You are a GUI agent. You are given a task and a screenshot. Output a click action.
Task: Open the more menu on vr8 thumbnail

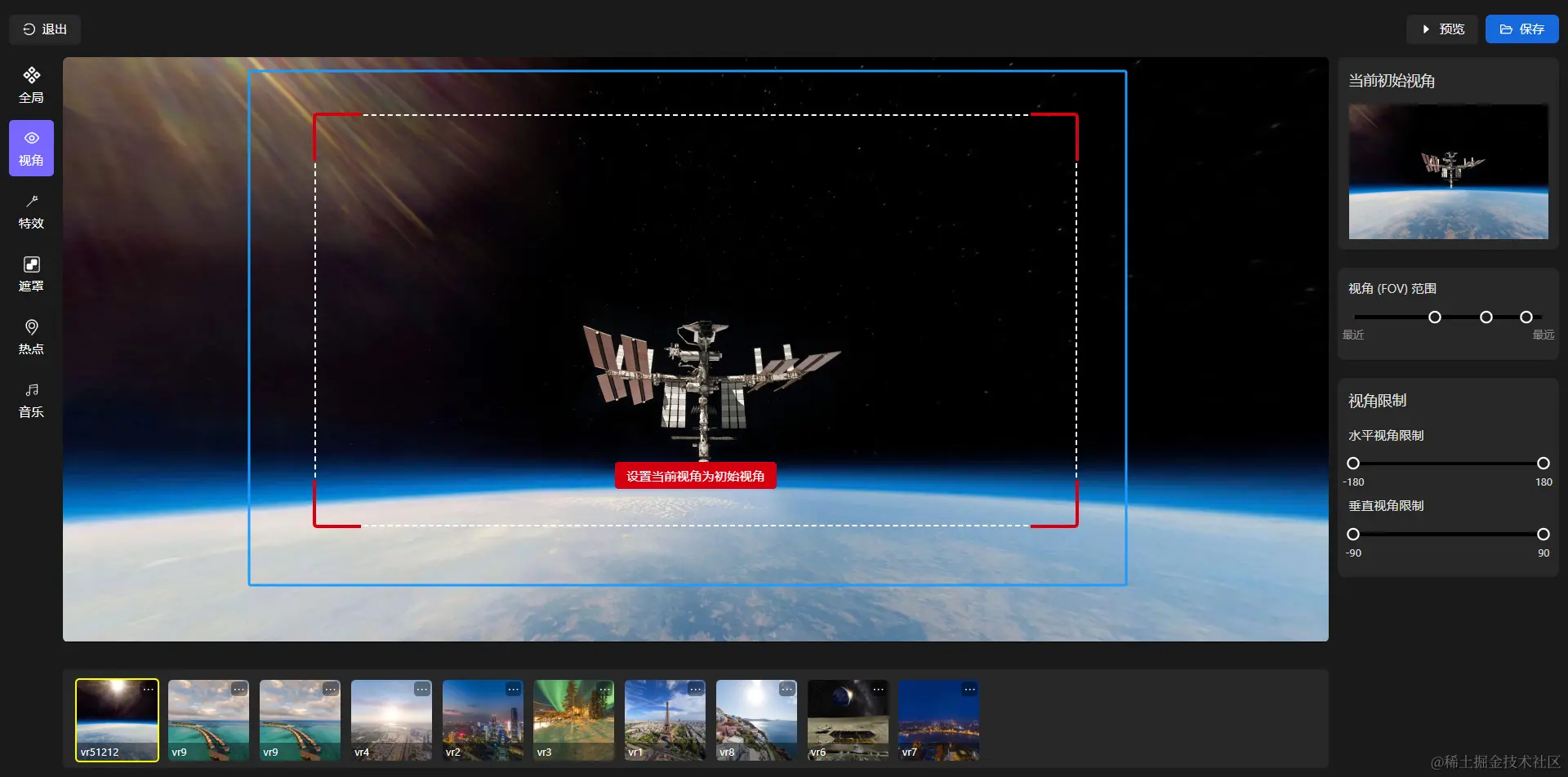[786, 690]
